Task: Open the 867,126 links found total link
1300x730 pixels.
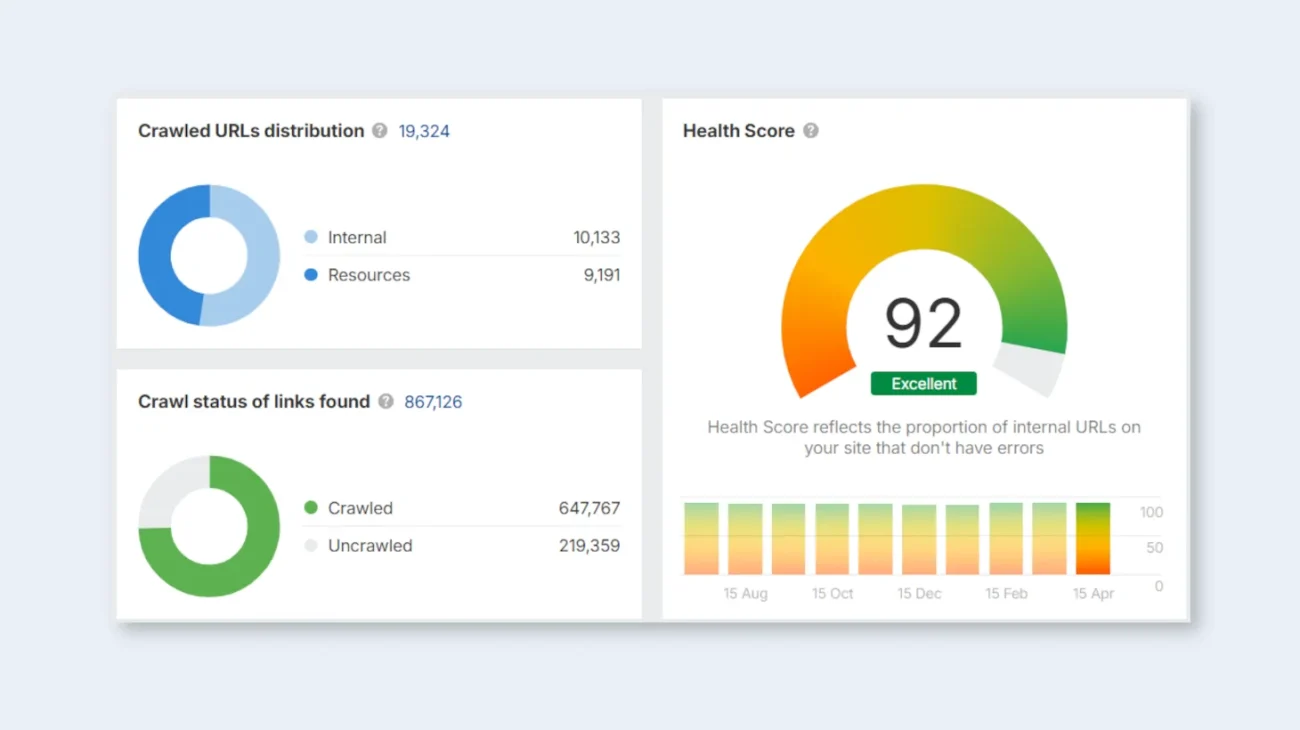Action: [433, 402]
